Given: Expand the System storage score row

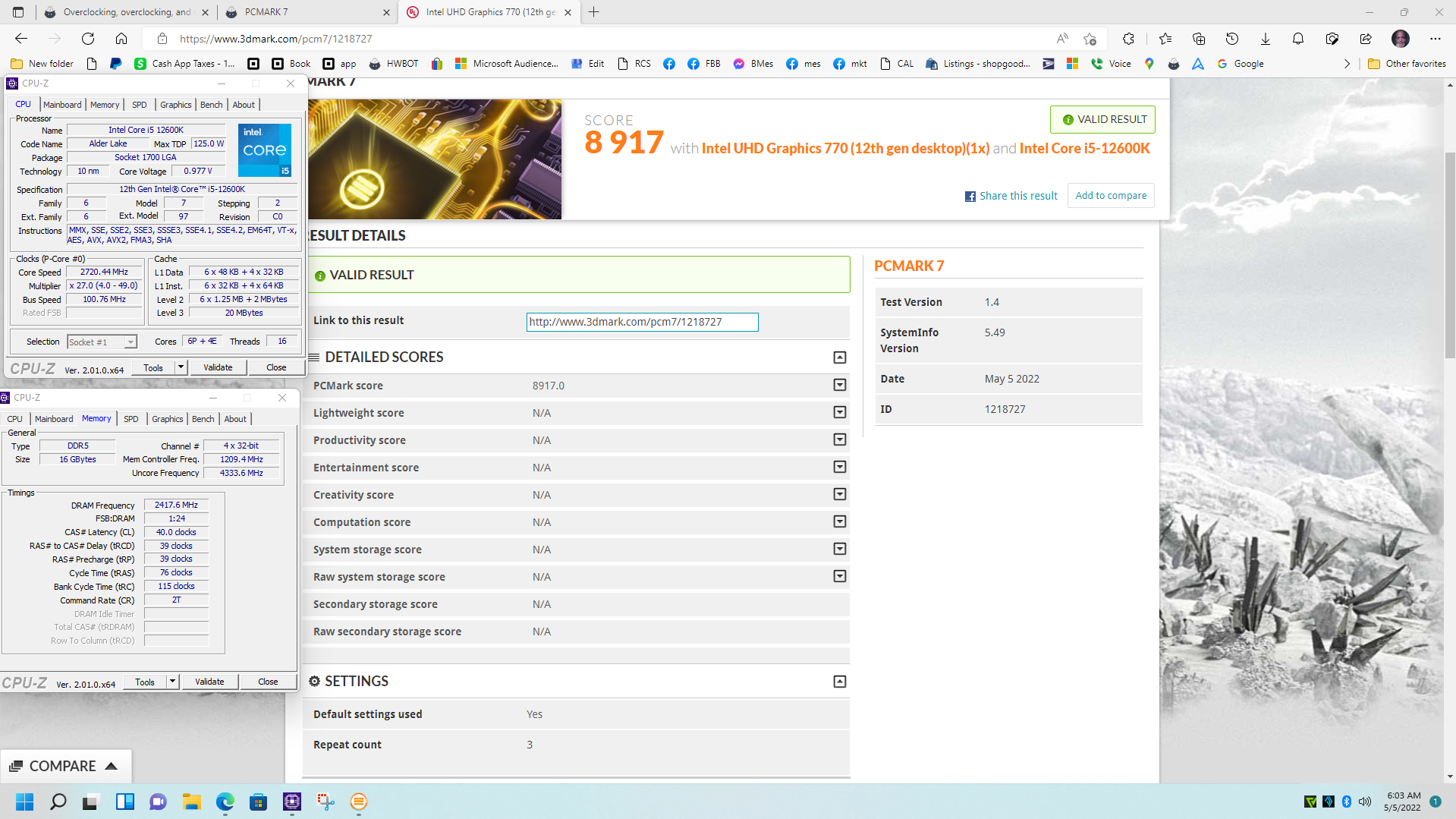Looking at the screenshot, I should point(840,549).
